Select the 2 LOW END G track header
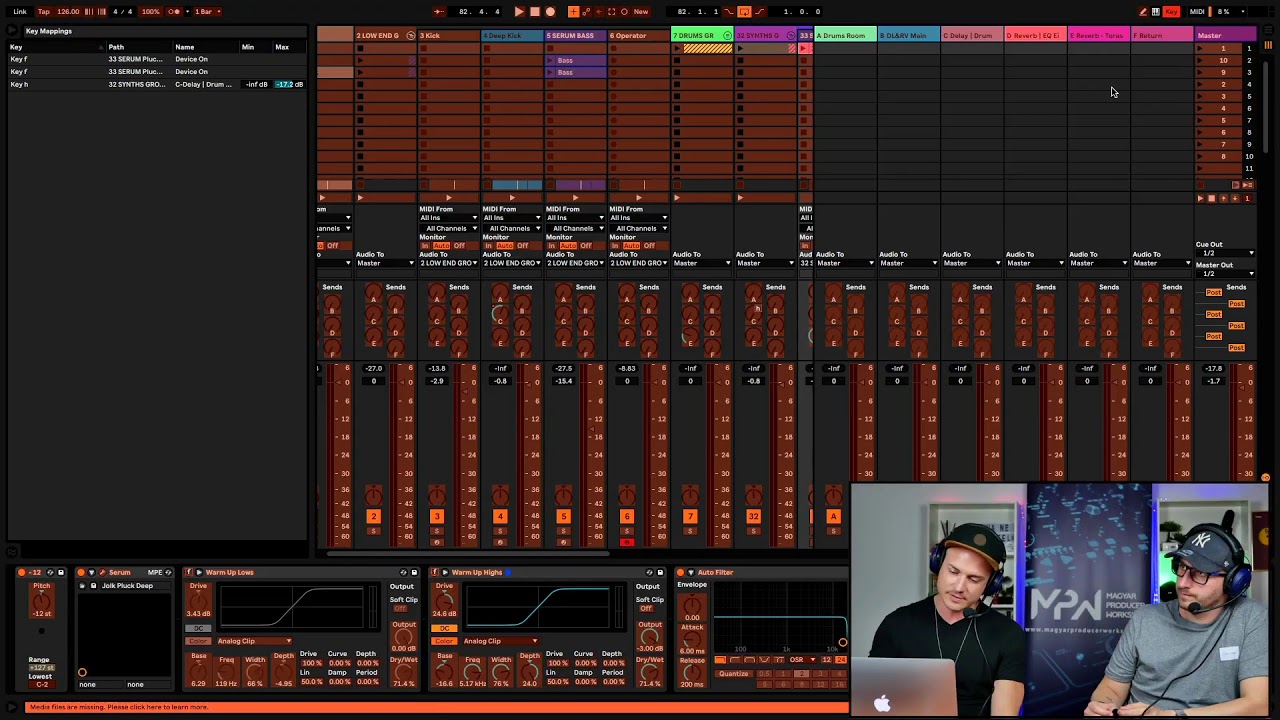1280x720 pixels. (x=385, y=35)
